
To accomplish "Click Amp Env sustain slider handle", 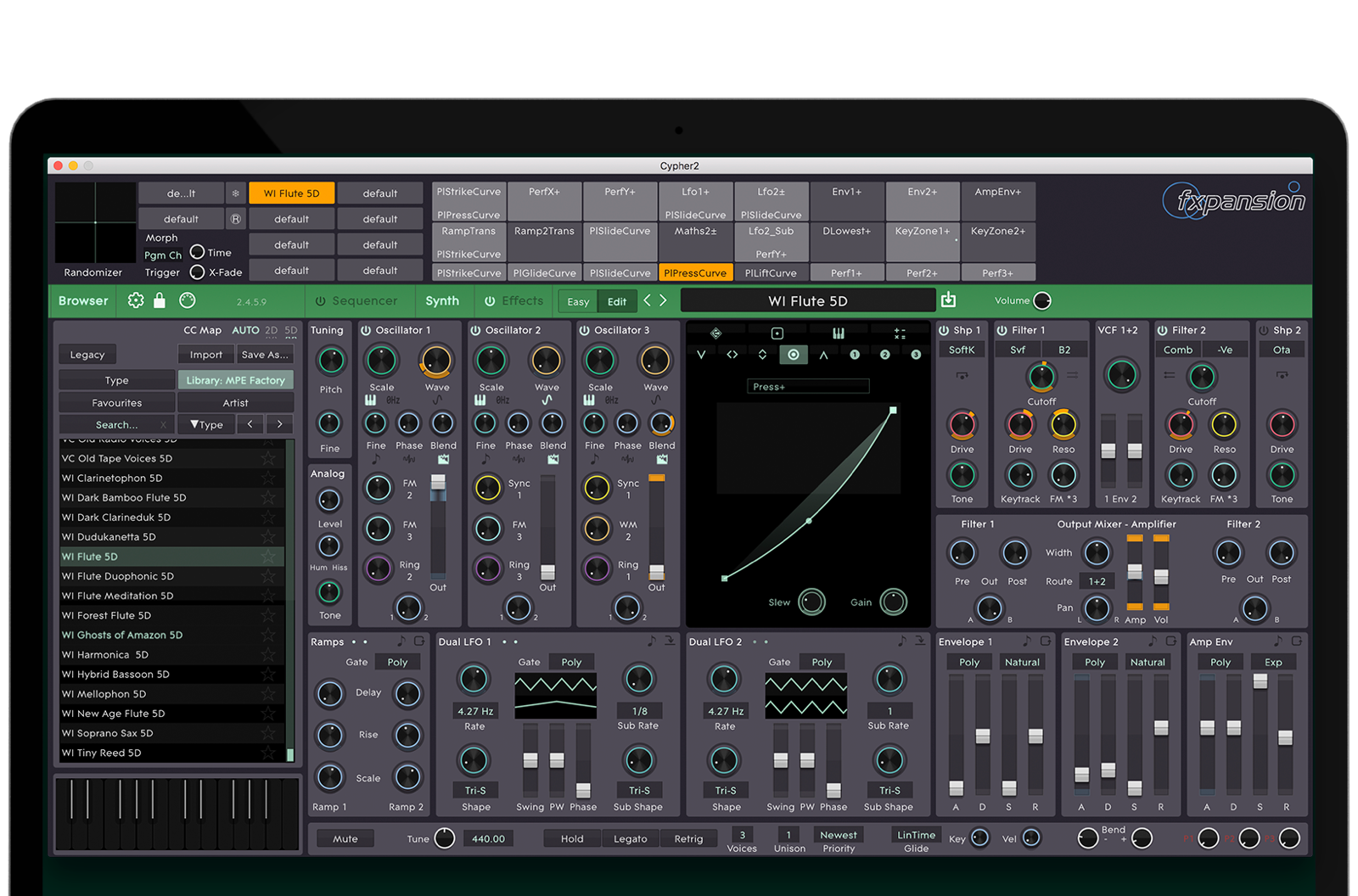I will click(x=1260, y=681).
